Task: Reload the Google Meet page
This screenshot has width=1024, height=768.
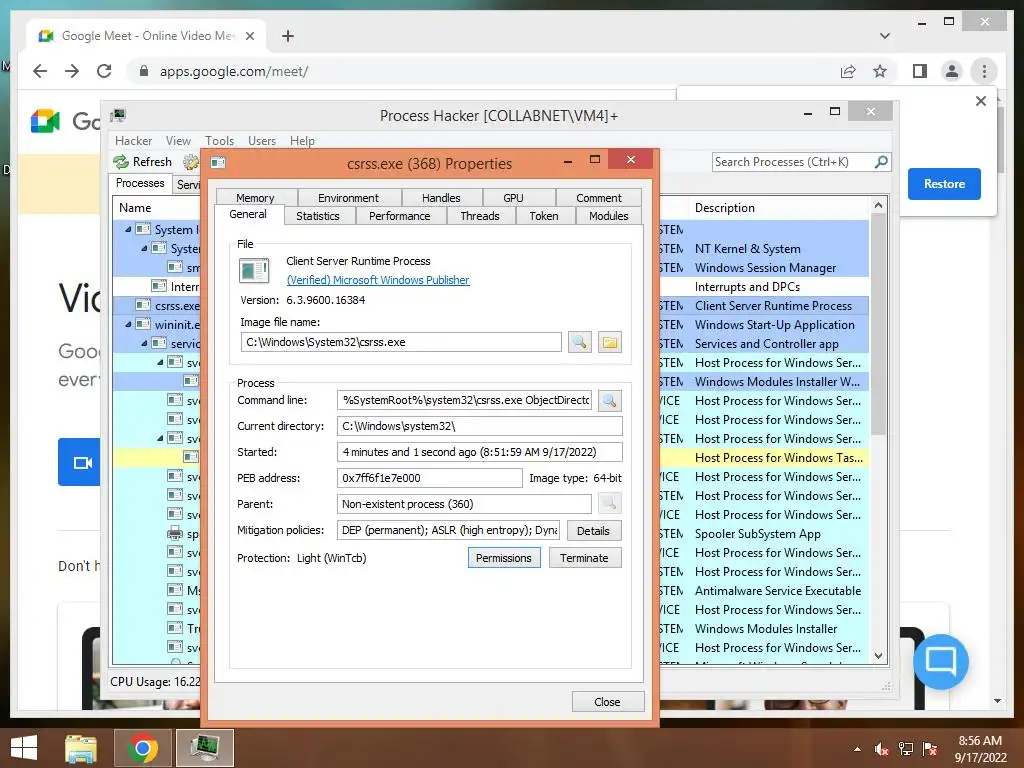Action: click(x=104, y=71)
